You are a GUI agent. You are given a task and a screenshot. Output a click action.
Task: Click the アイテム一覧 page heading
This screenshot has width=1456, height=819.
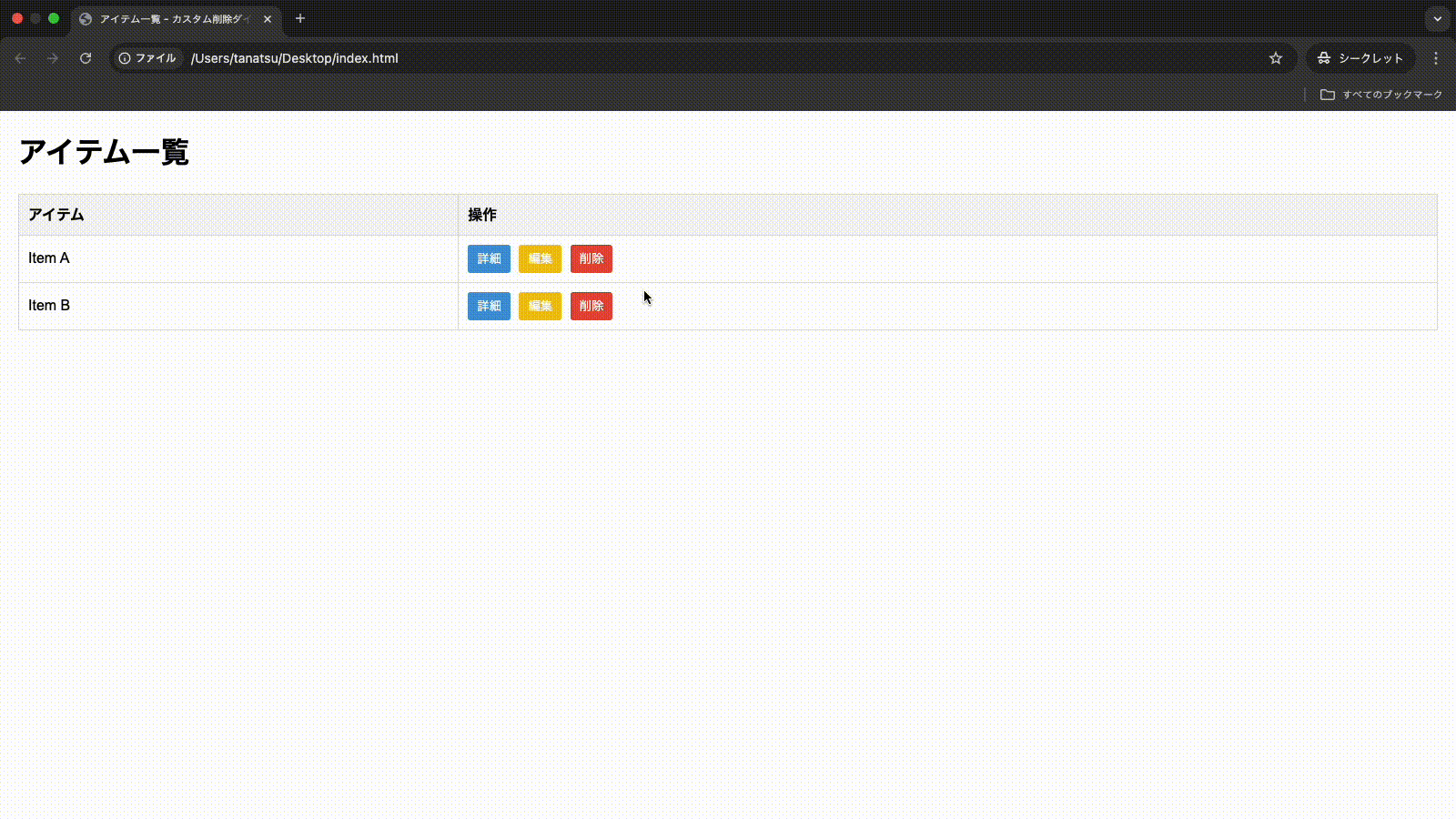coord(104,152)
